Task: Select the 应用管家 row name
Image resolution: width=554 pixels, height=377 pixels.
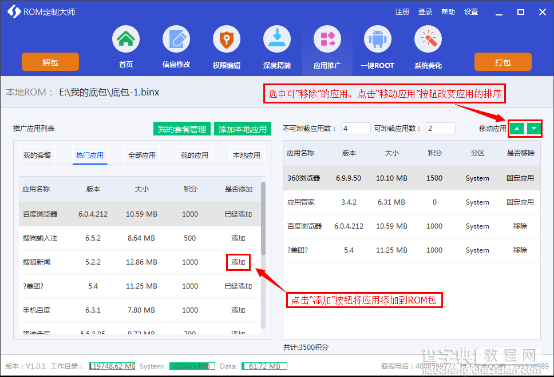Action: pos(301,202)
